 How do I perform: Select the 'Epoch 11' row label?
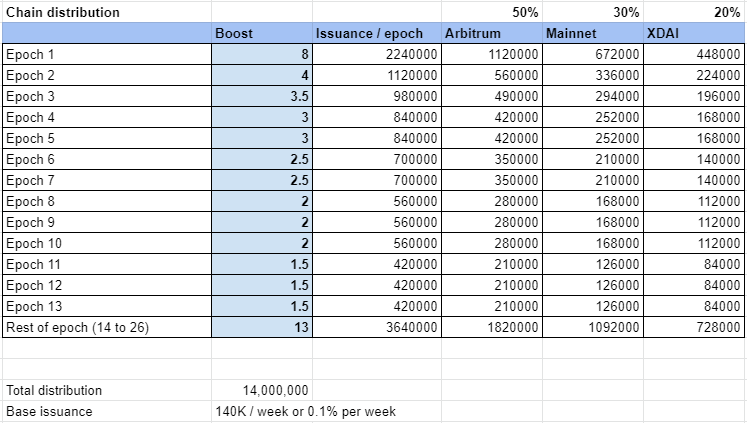[107, 264]
